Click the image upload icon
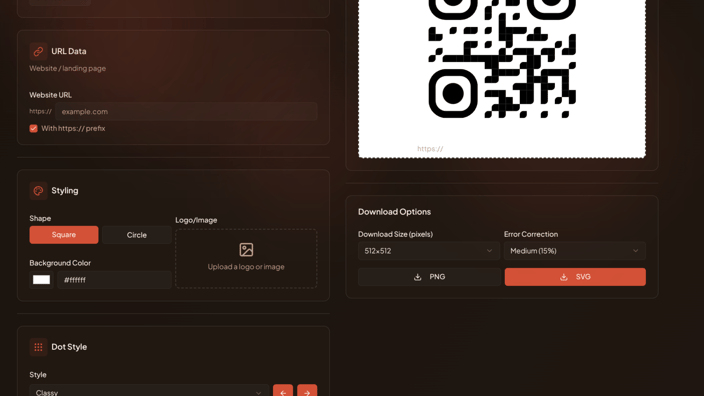The width and height of the screenshot is (704, 396). pyautogui.click(x=246, y=250)
